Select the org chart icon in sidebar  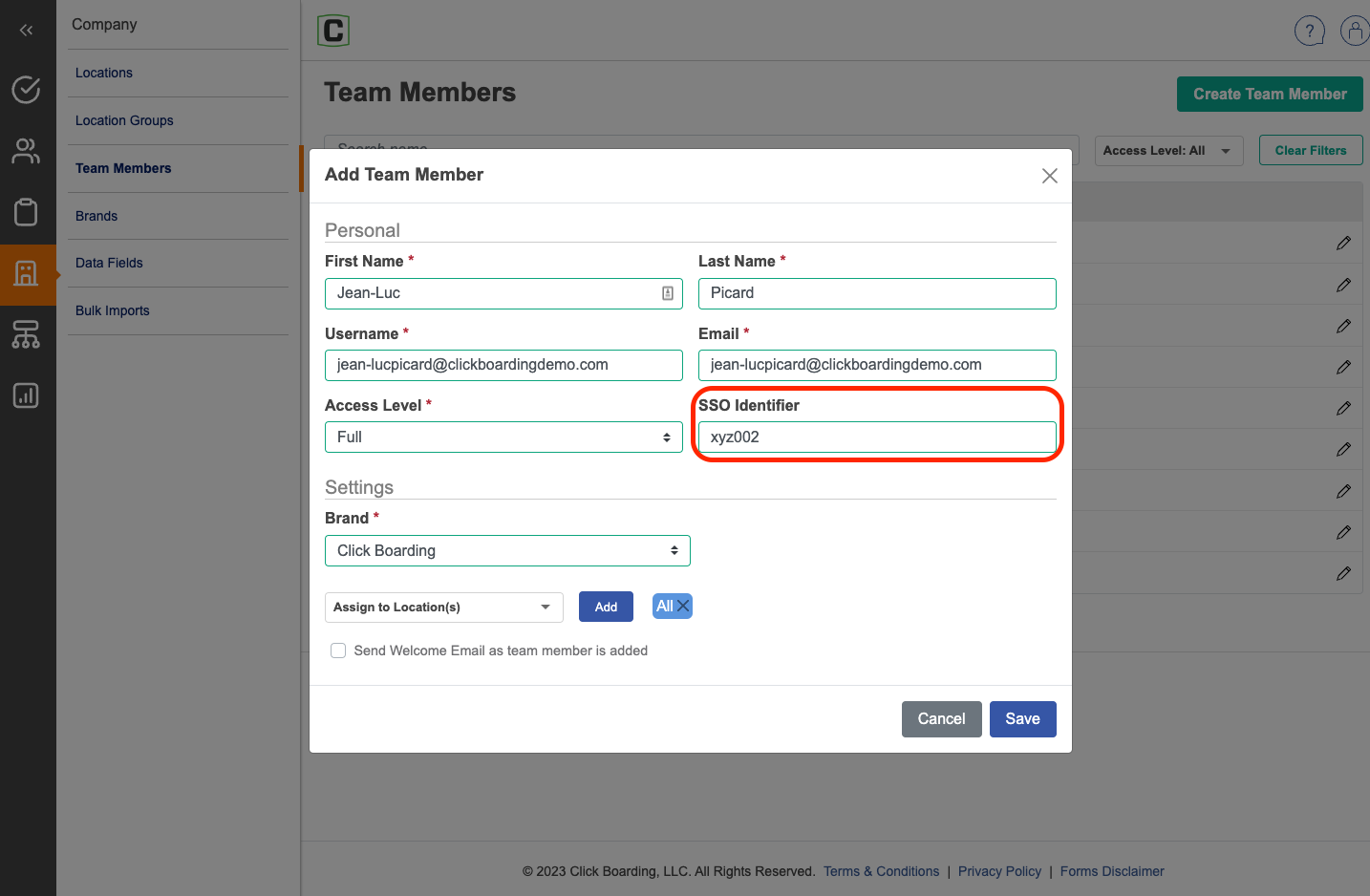point(26,334)
